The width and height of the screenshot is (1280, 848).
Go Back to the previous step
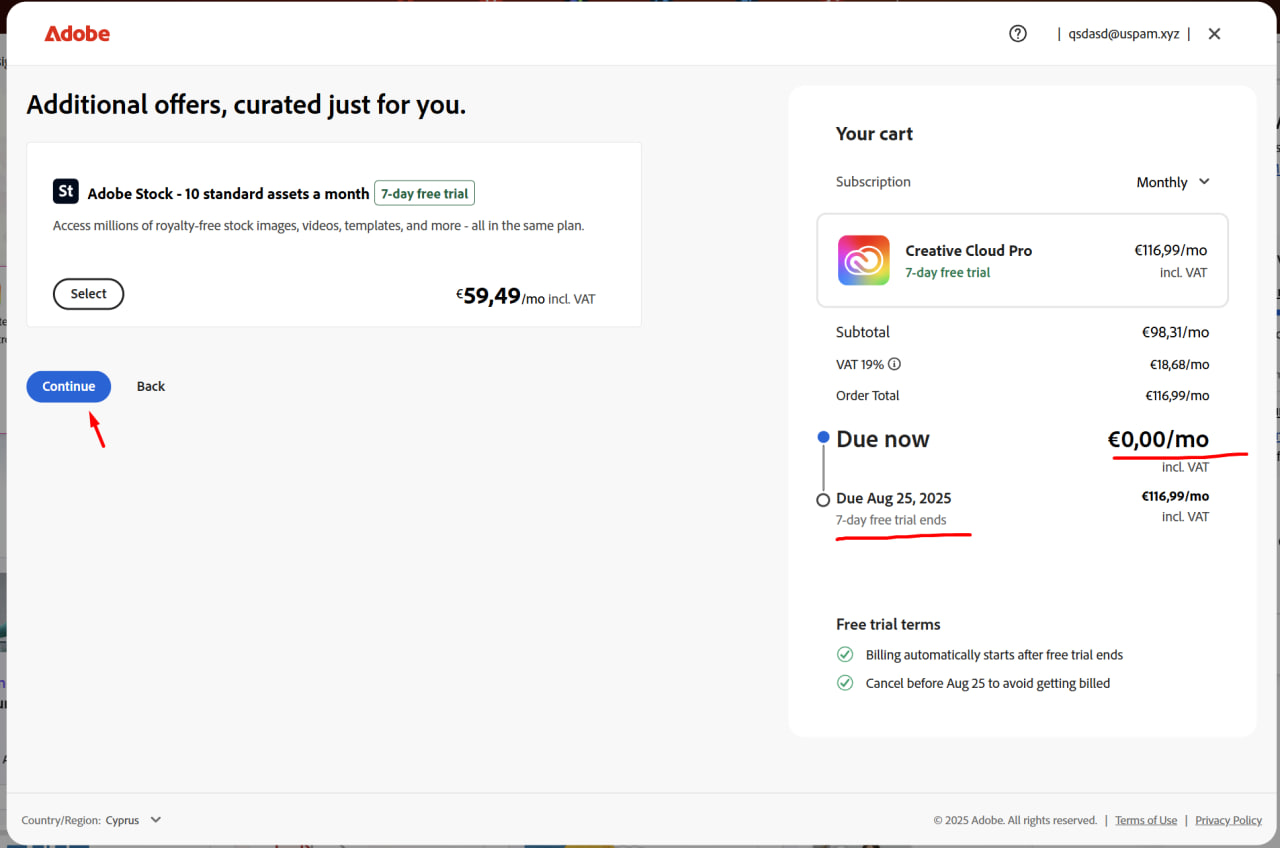151,386
